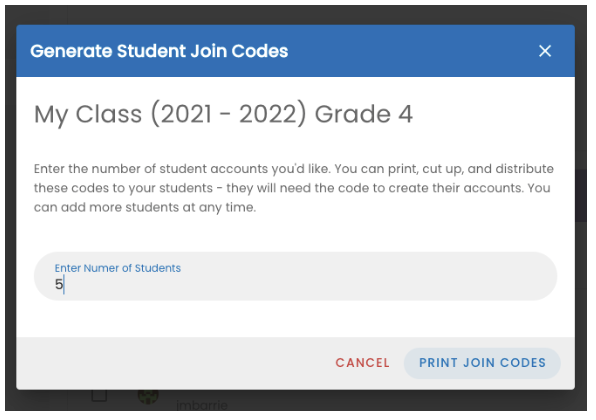Select the jmbarrie username below the dialog
This screenshot has width=596, height=420.
(x=202, y=405)
